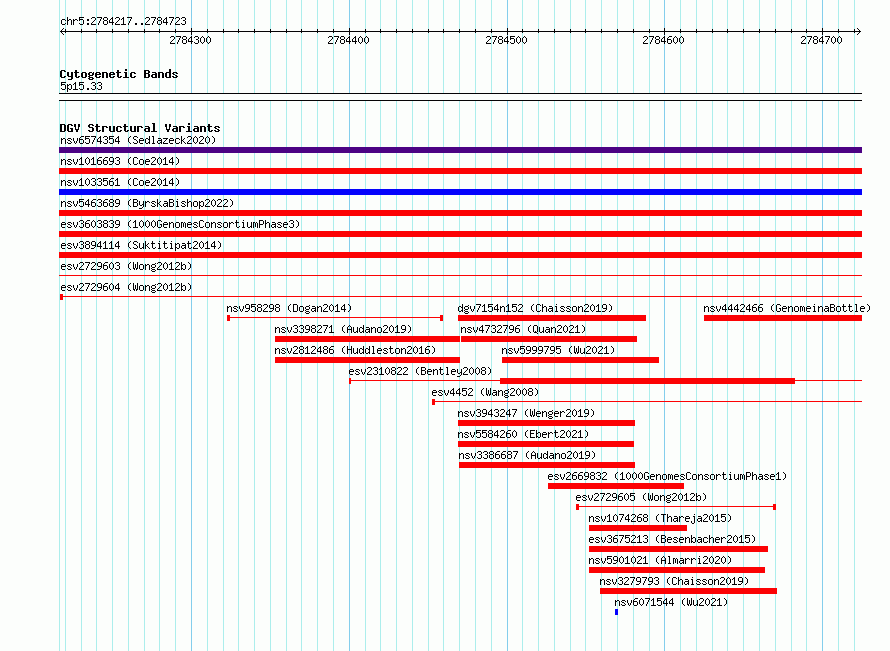Select the red nsv3943247 variant bar
890x651 pixels.
[546, 423]
